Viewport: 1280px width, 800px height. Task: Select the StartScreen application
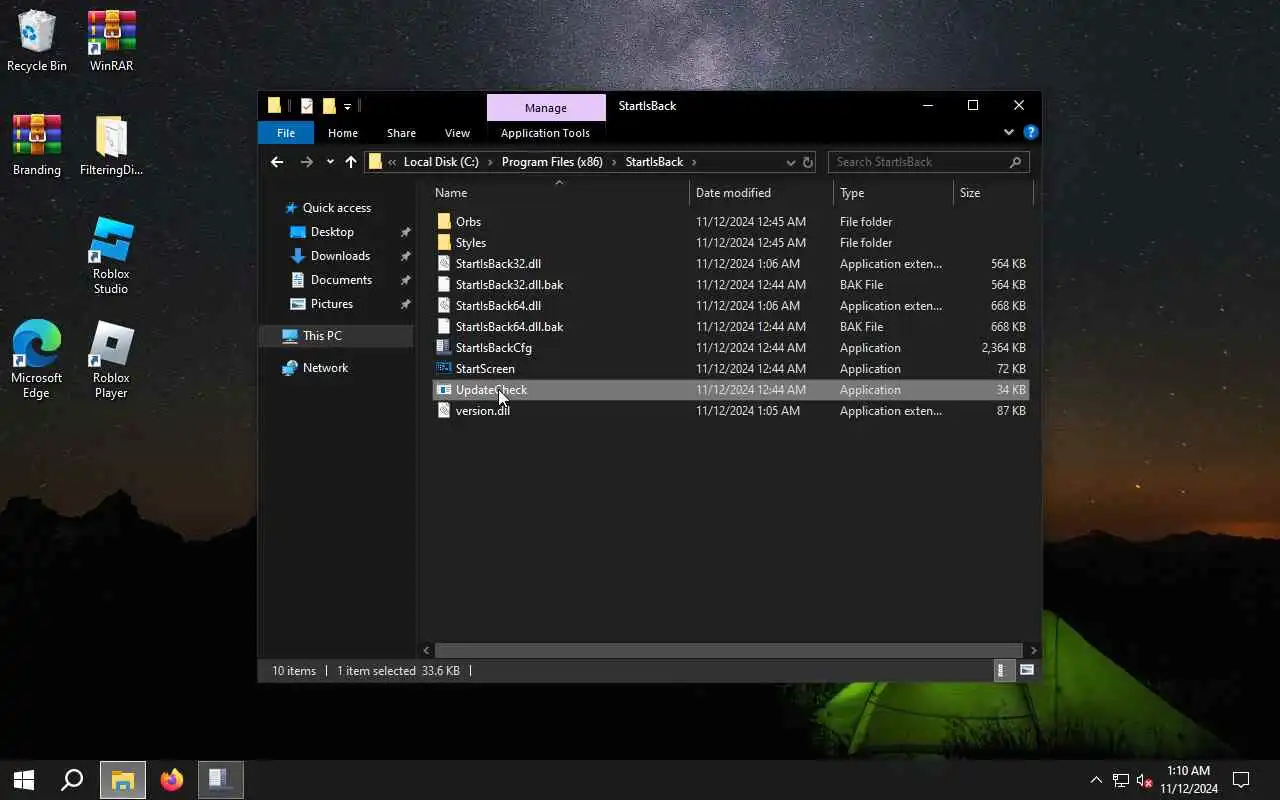coord(731,369)
